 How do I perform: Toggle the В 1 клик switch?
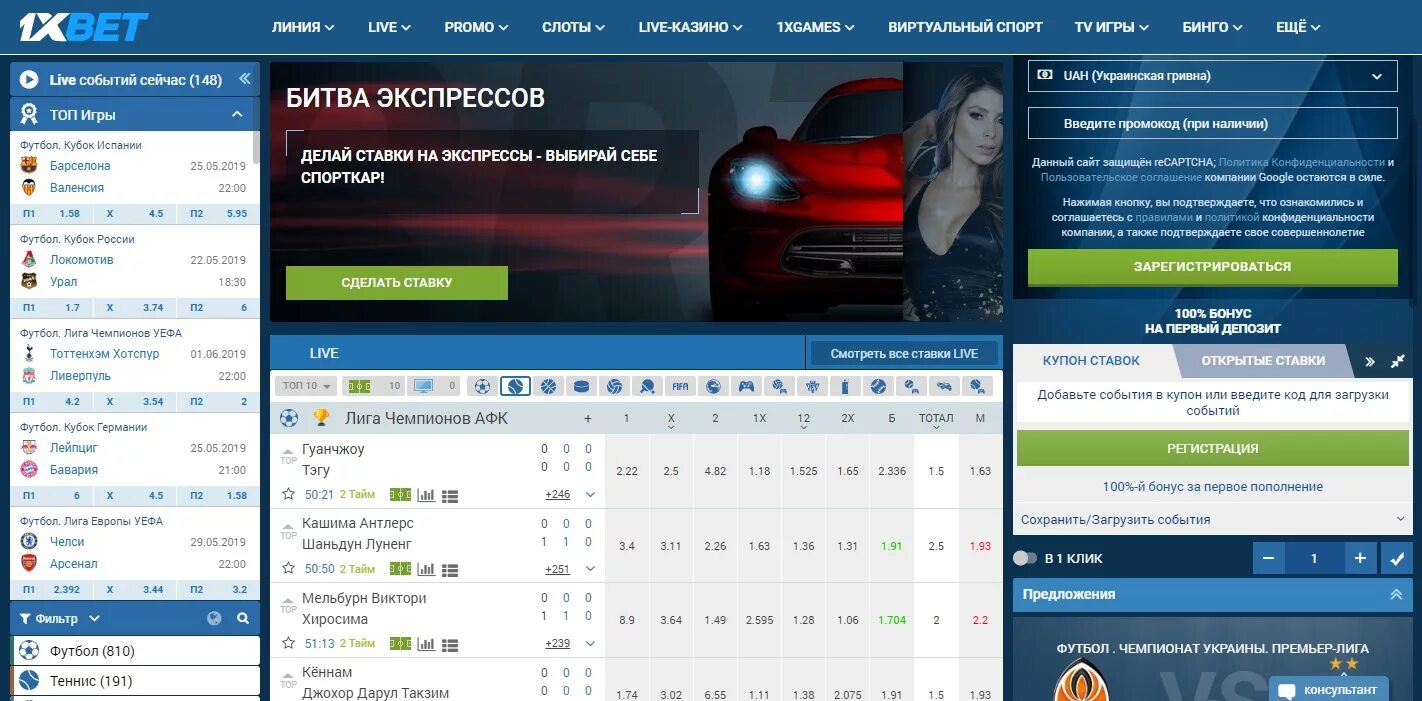pos(1026,558)
